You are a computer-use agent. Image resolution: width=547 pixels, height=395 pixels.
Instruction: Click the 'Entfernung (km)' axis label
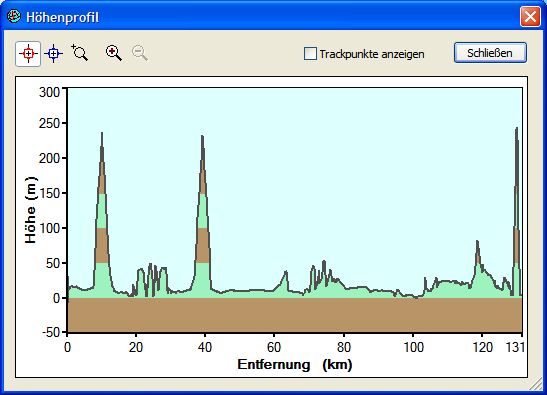click(x=295, y=364)
